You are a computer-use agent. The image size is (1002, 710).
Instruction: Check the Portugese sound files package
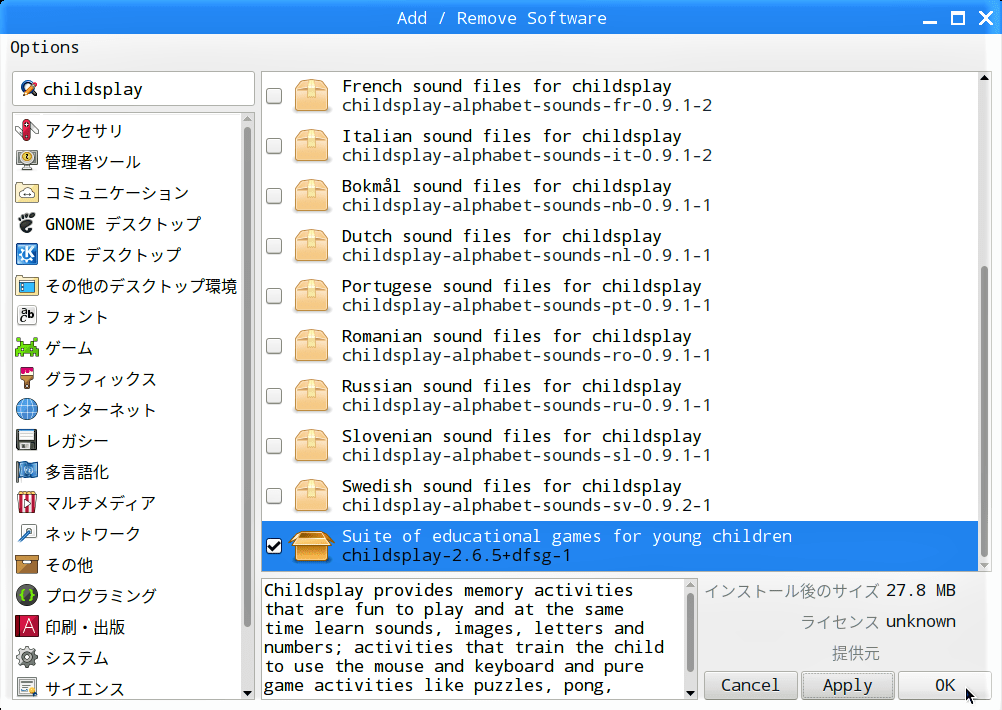tap(274, 295)
